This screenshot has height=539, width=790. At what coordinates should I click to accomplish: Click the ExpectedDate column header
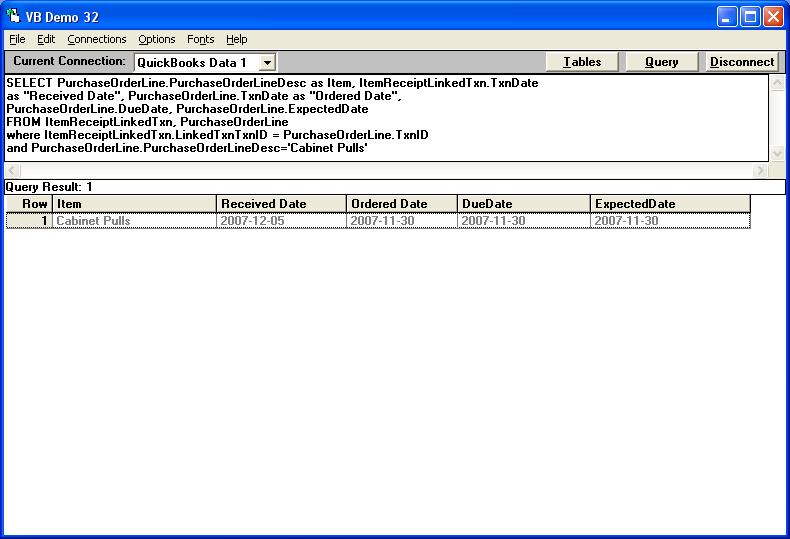[669, 204]
